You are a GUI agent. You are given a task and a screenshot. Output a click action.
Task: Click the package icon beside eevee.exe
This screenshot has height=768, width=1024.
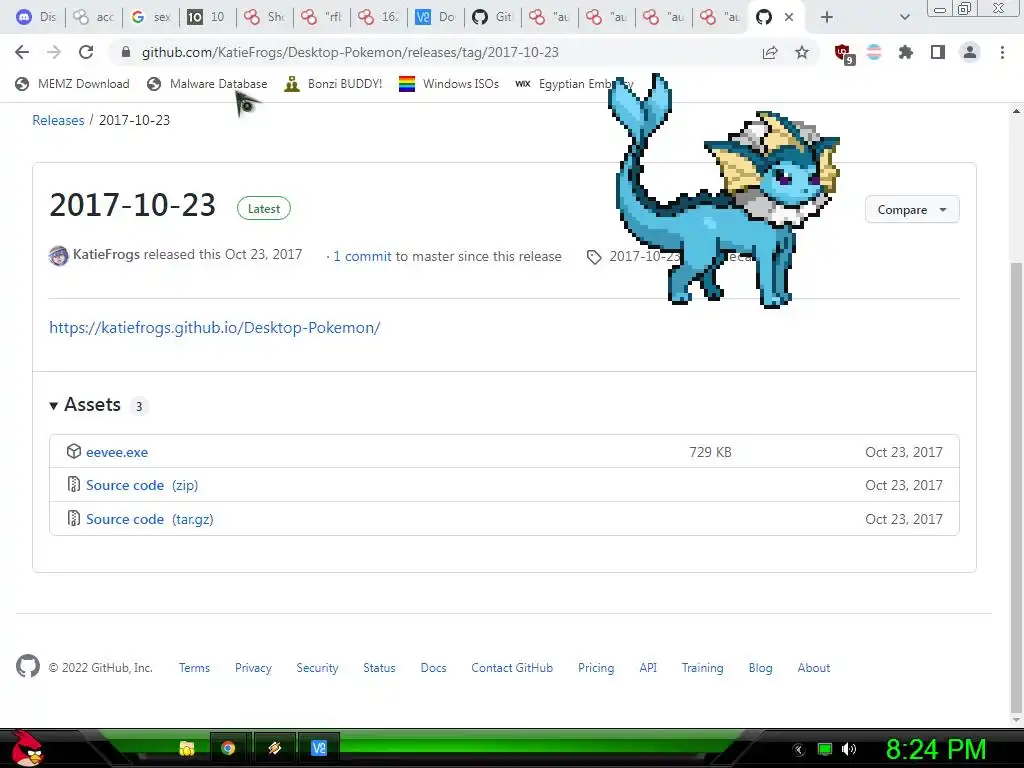tap(74, 451)
